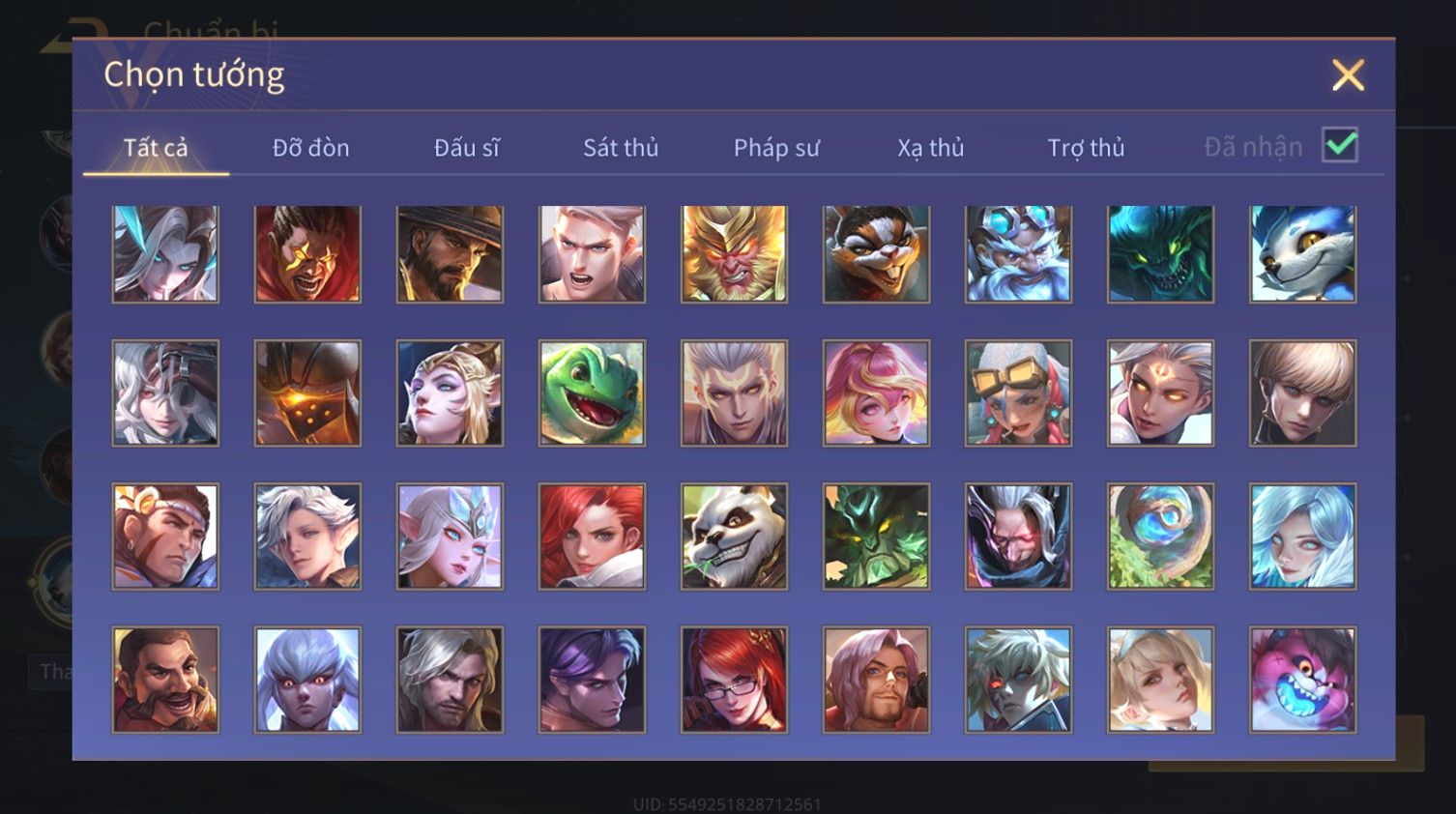Choose the cowboy hat bearded hero
This screenshot has height=814, width=1456.
tap(450, 253)
